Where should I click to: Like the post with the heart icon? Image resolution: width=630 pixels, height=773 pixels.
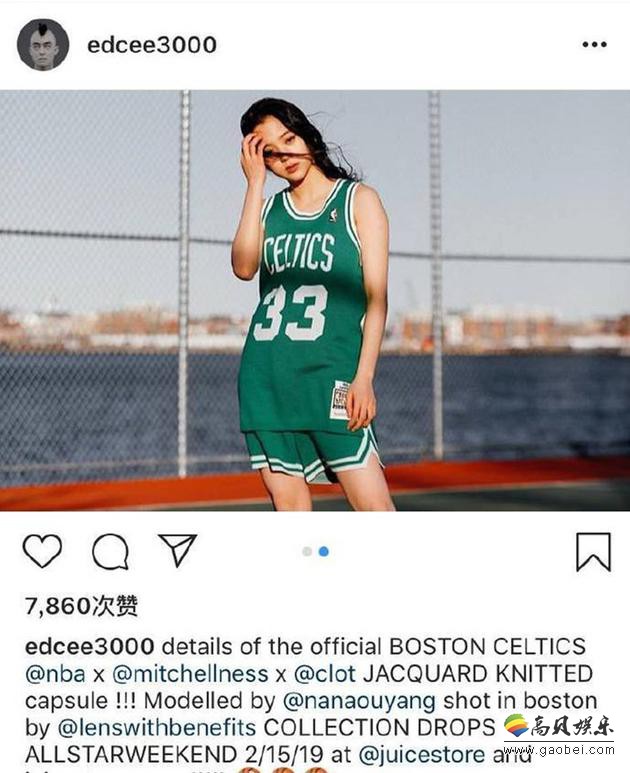[x=42, y=551]
